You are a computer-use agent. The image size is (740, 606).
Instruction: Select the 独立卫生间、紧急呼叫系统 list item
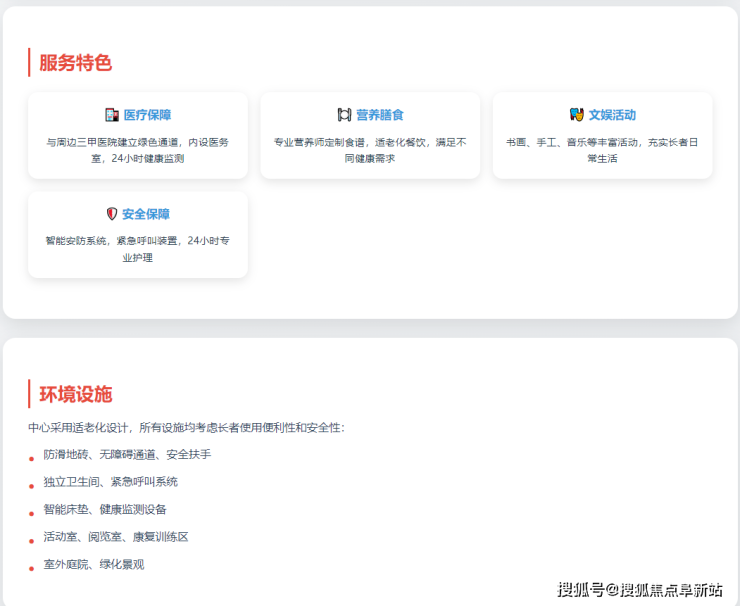pos(110,481)
